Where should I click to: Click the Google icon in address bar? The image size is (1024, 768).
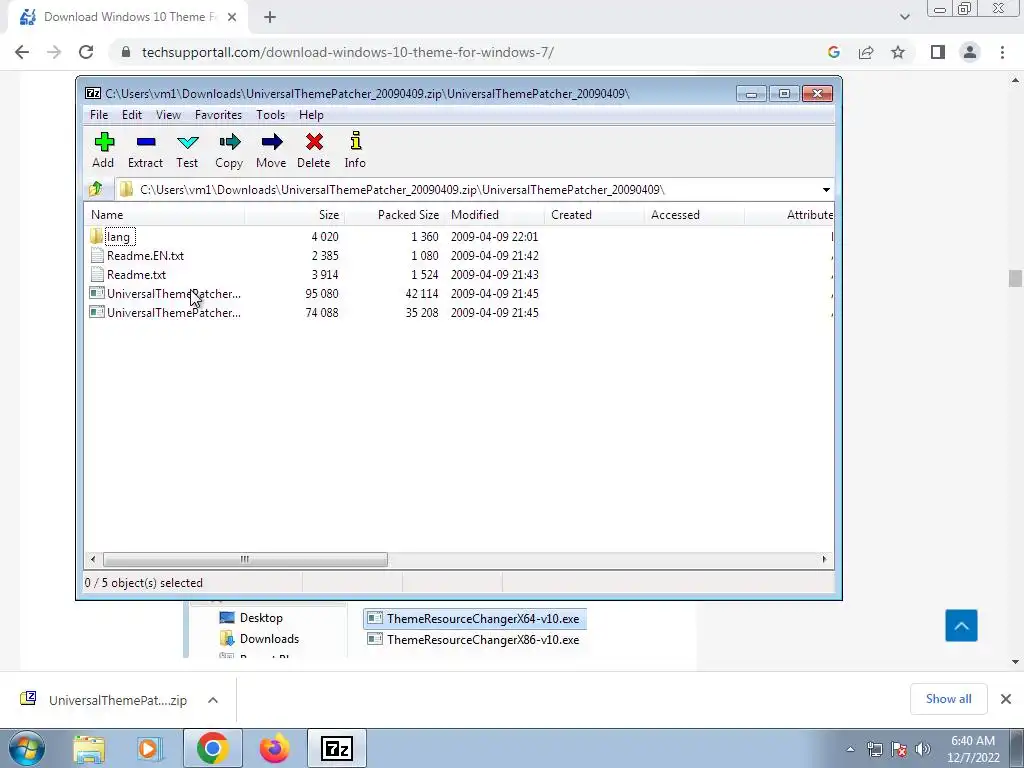(x=833, y=52)
